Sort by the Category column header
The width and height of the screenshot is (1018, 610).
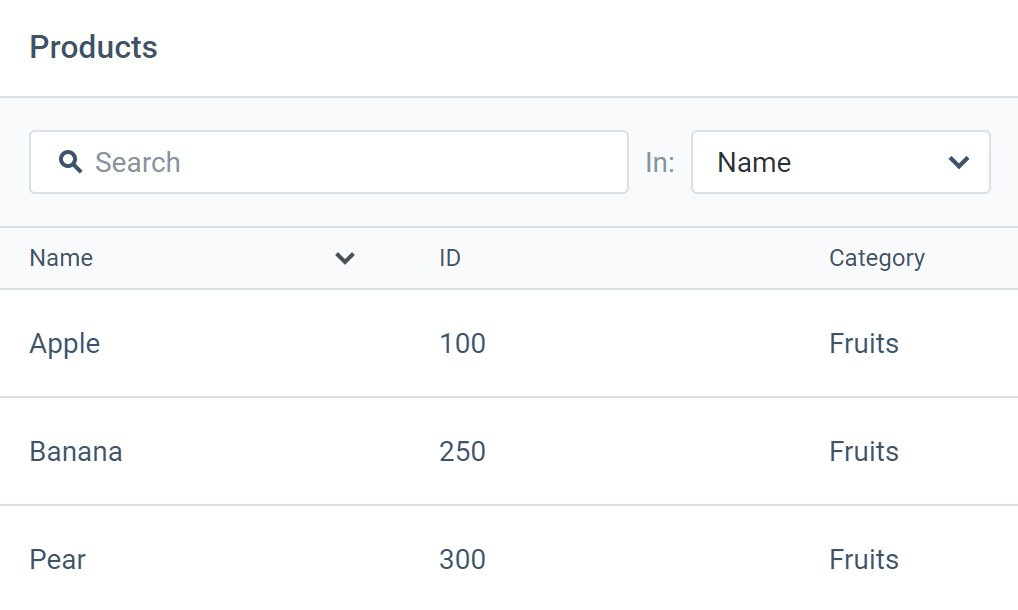tap(877, 258)
